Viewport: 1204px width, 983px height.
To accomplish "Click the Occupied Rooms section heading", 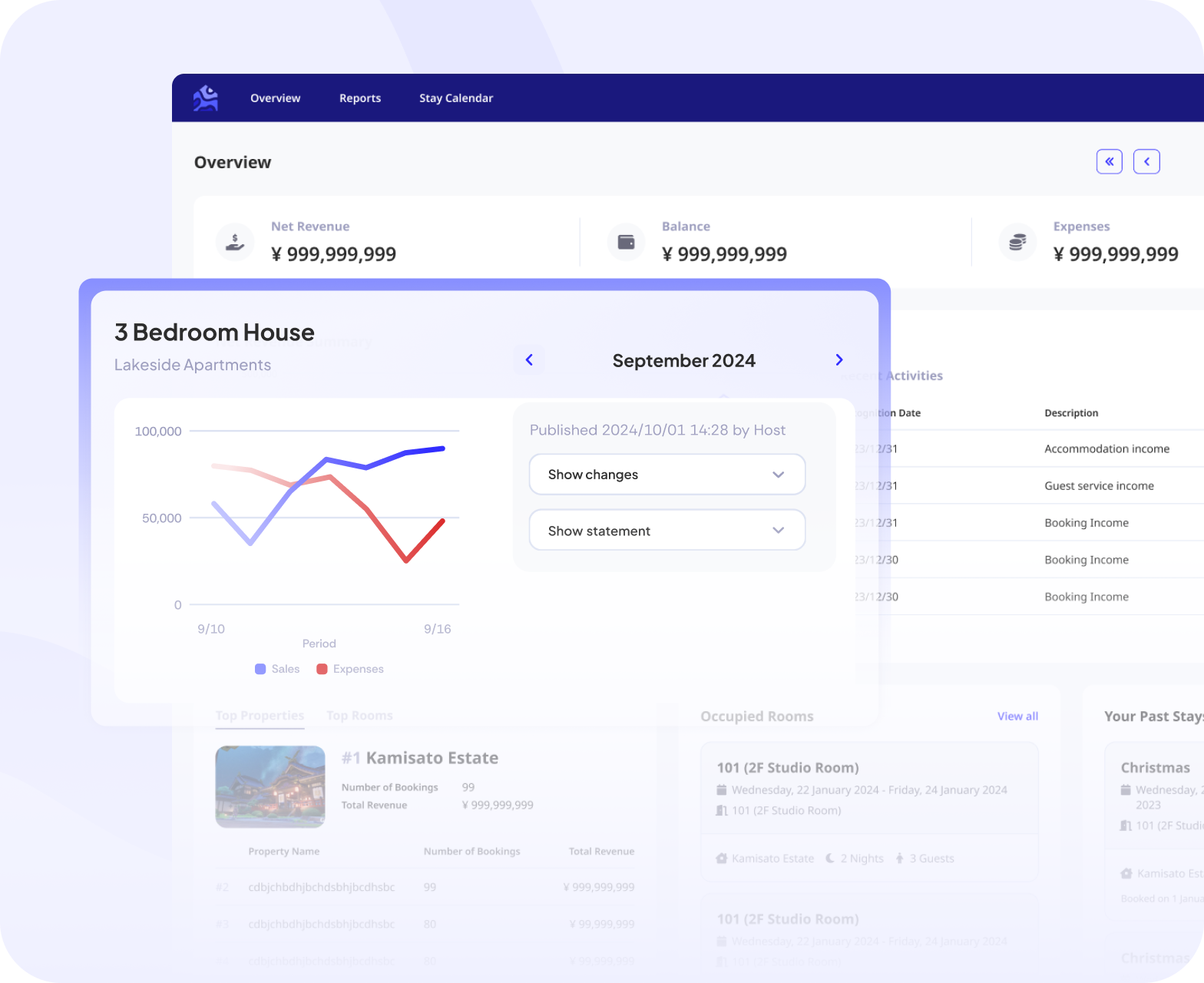I will (757, 717).
